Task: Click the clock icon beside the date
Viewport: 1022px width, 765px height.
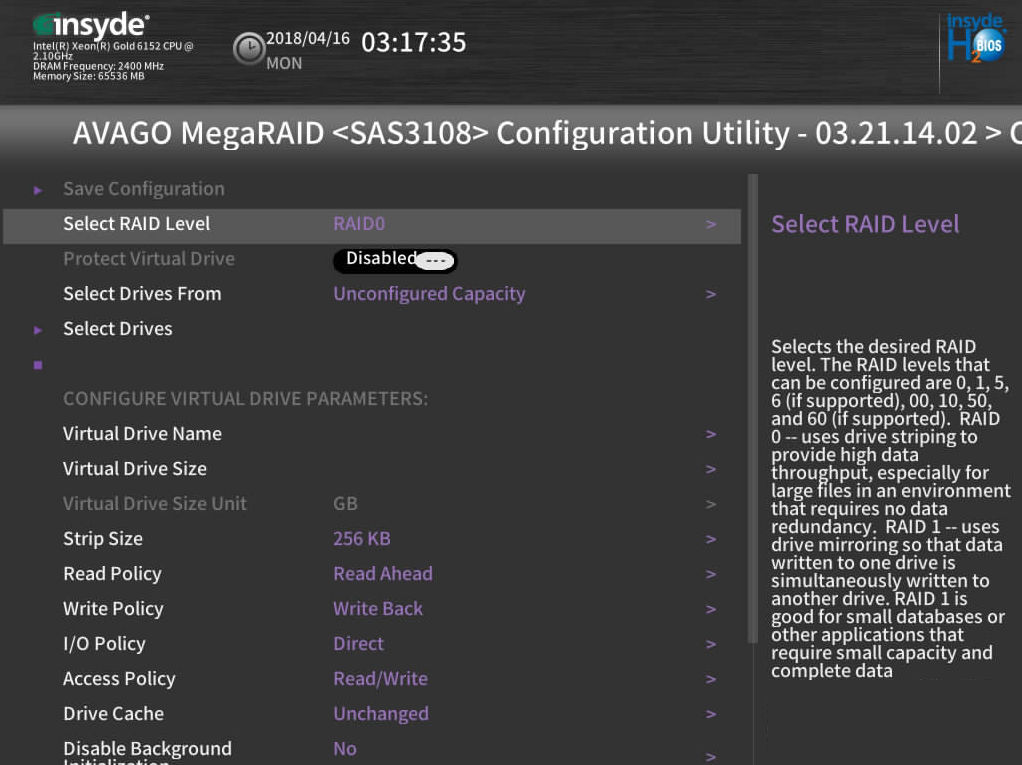Action: [249, 48]
